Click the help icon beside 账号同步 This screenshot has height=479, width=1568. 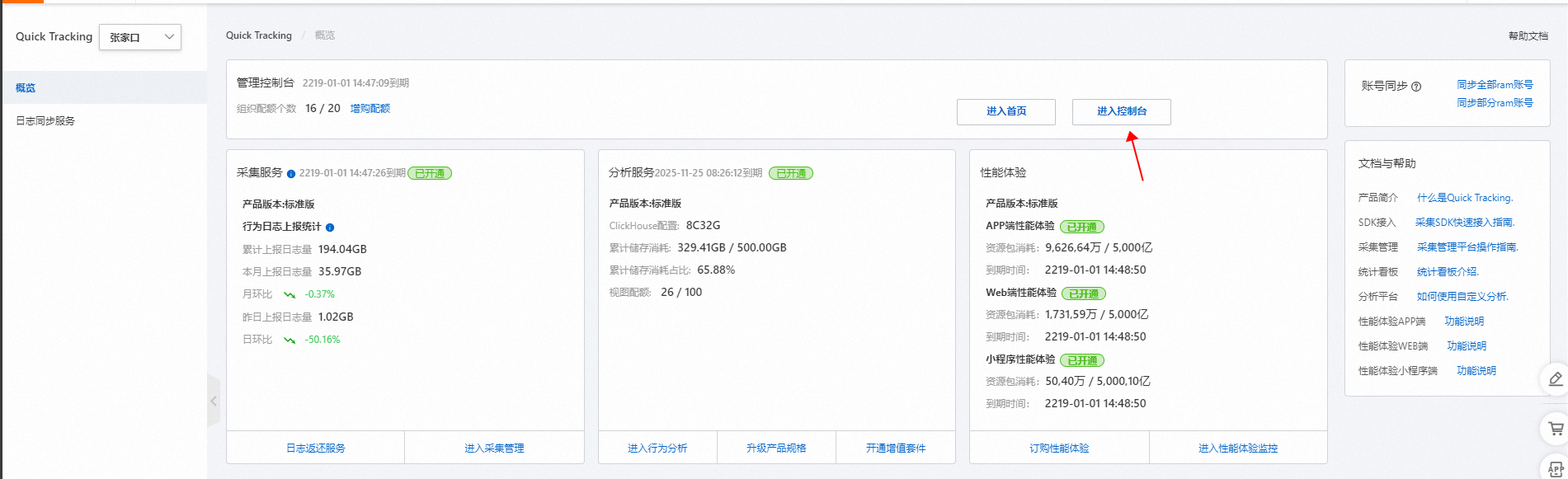tap(1416, 87)
